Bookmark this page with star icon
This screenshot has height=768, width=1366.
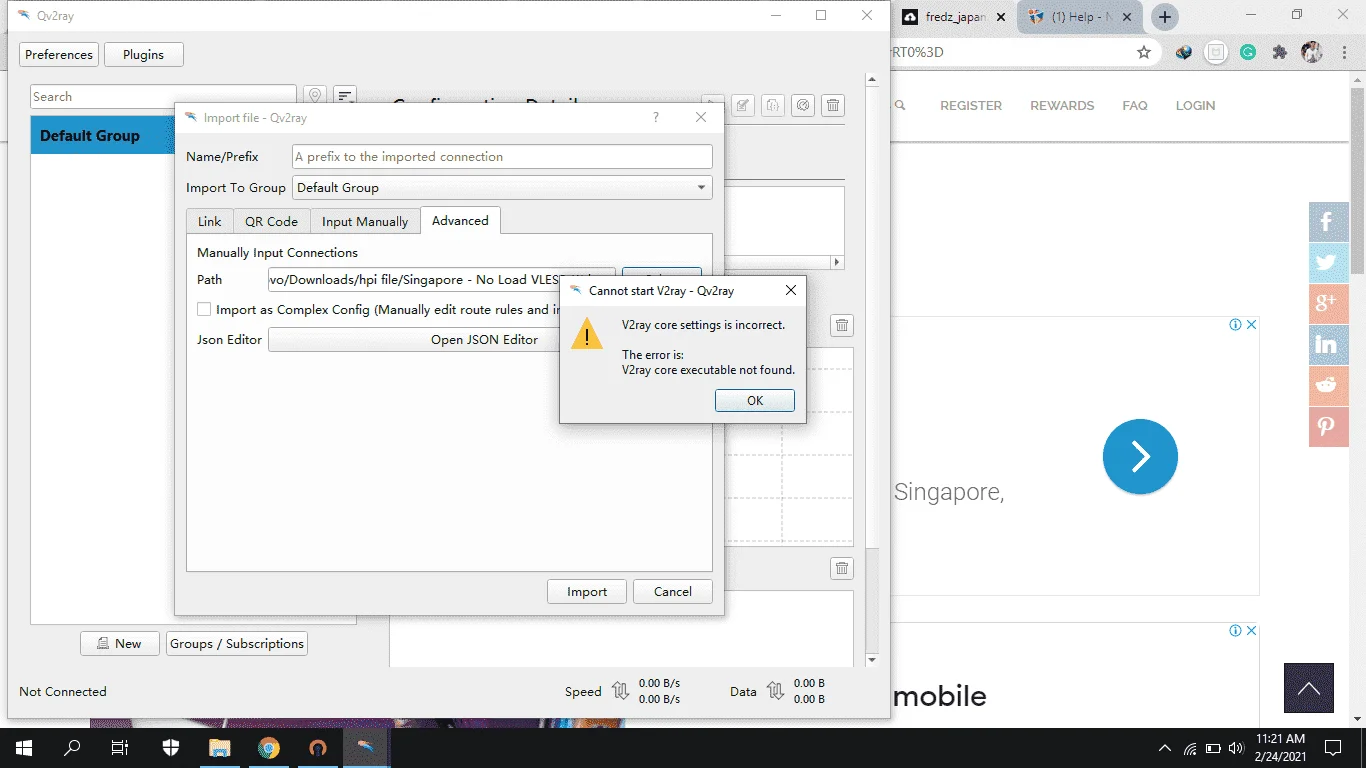pyautogui.click(x=1144, y=52)
